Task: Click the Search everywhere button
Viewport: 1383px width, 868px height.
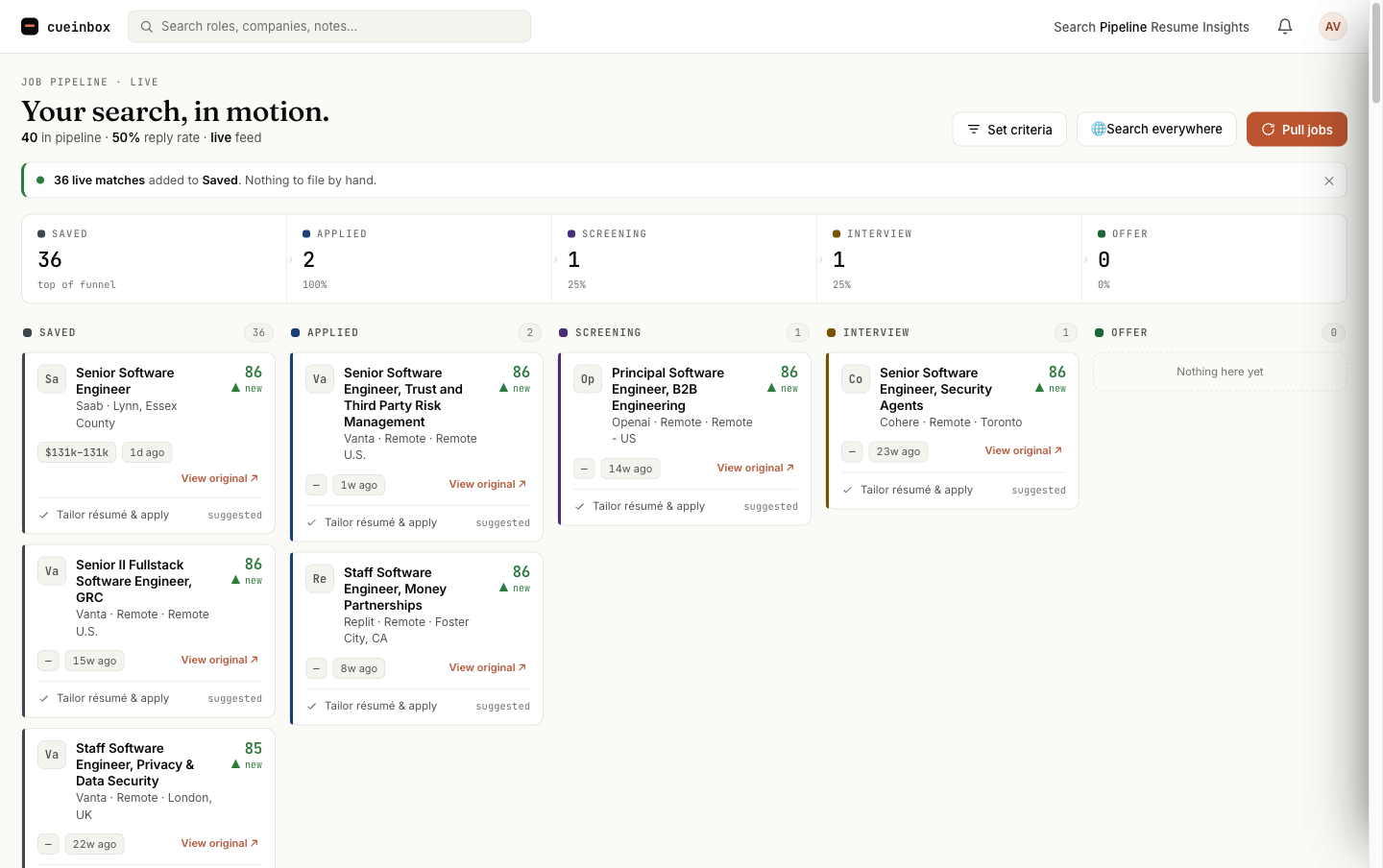Action: pos(1156,130)
